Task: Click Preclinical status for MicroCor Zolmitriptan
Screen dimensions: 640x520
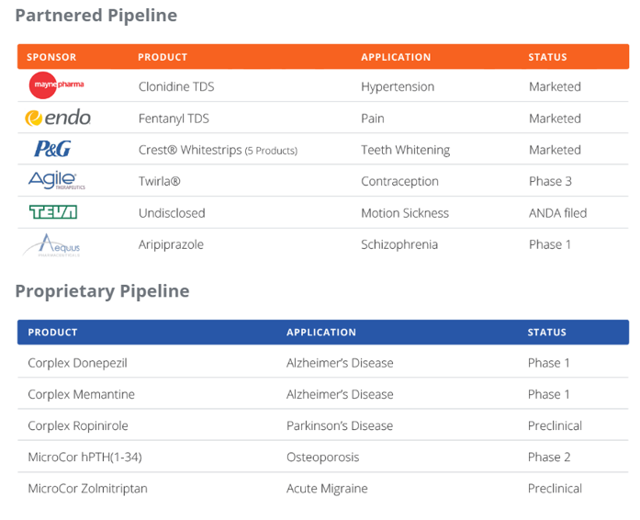Action: (555, 489)
